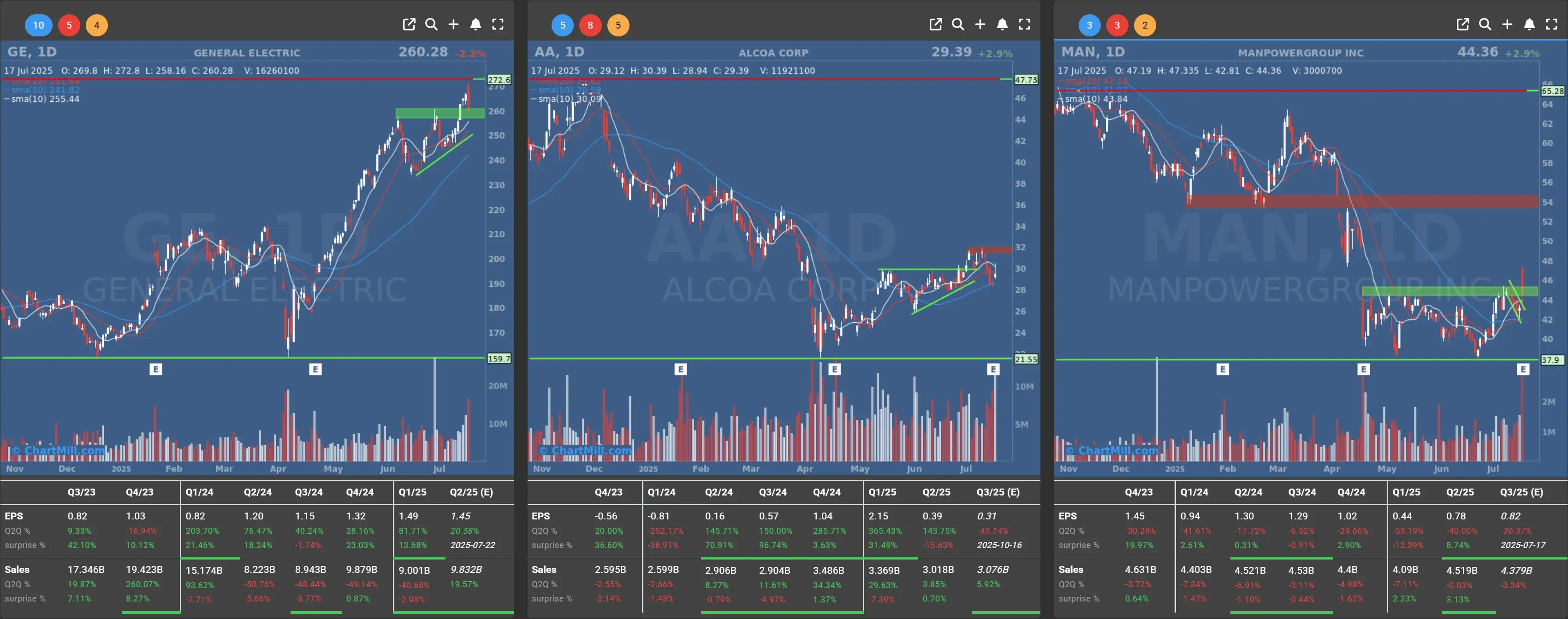Viewport: 1568px width, 619px height.
Task: Add GE chart with plus icon
Action: (453, 24)
